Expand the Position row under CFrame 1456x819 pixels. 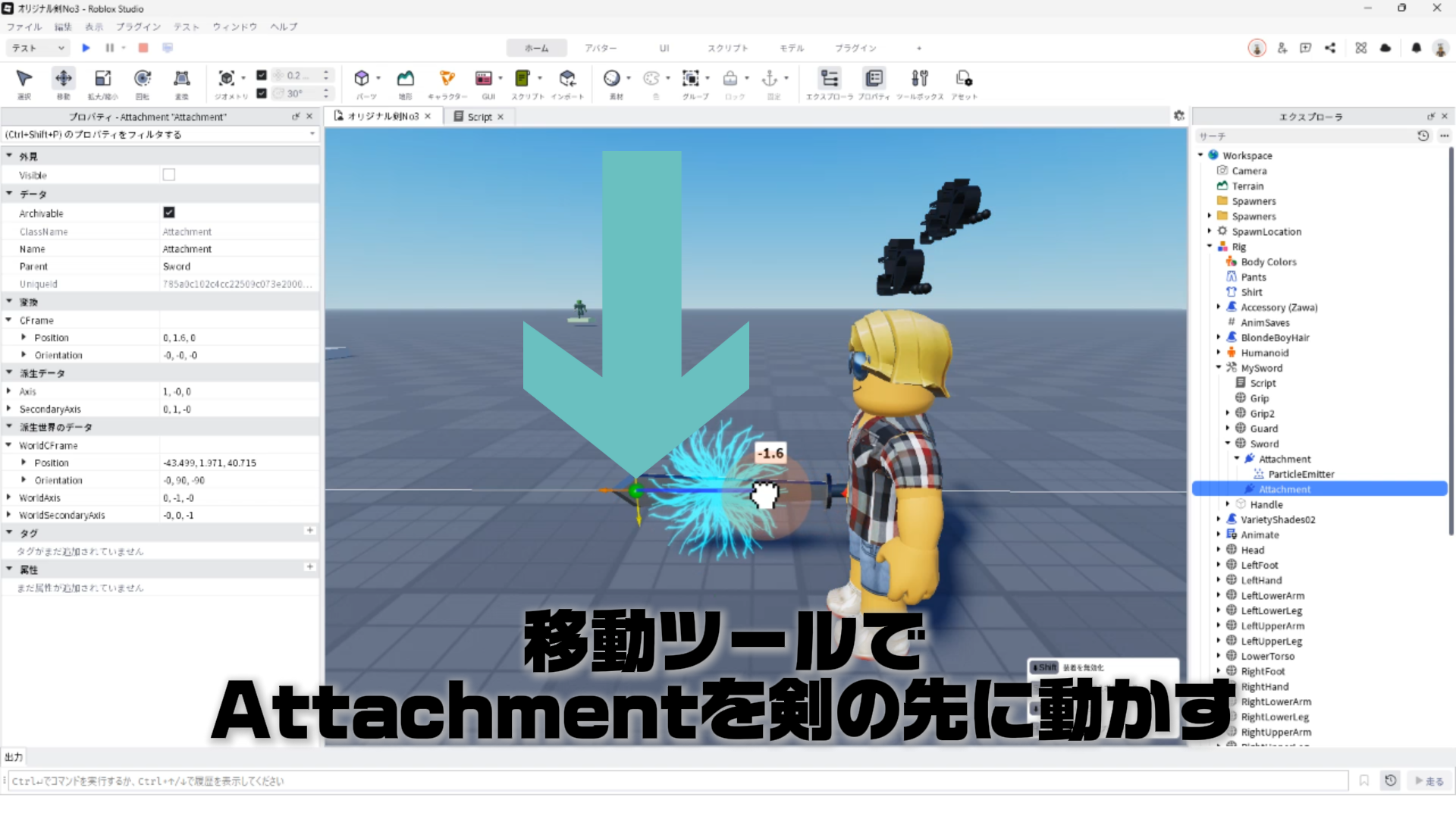(x=24, y=337)
